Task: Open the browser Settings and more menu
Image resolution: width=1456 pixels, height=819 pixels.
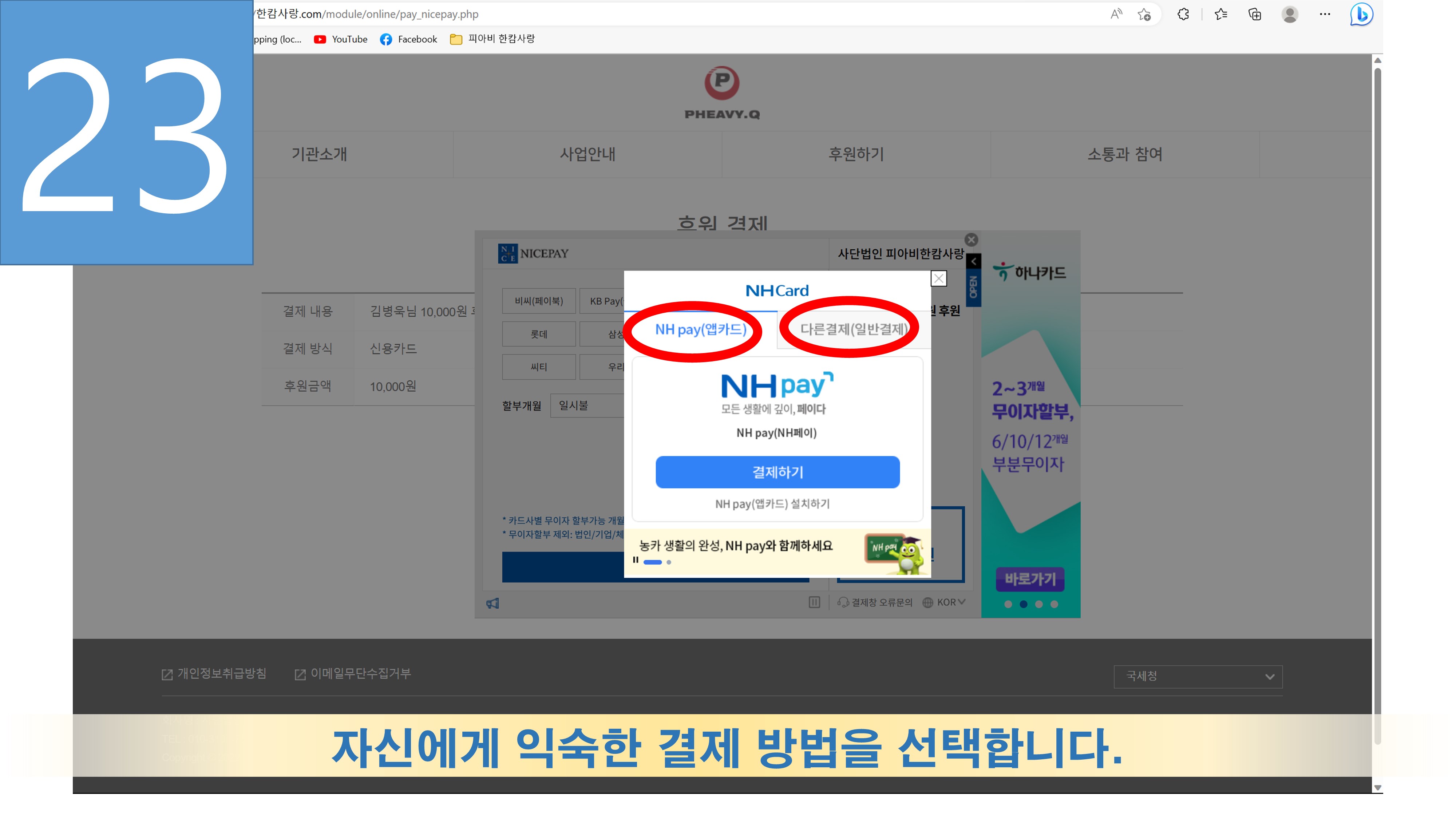Action: click(x=1325, y=15)
